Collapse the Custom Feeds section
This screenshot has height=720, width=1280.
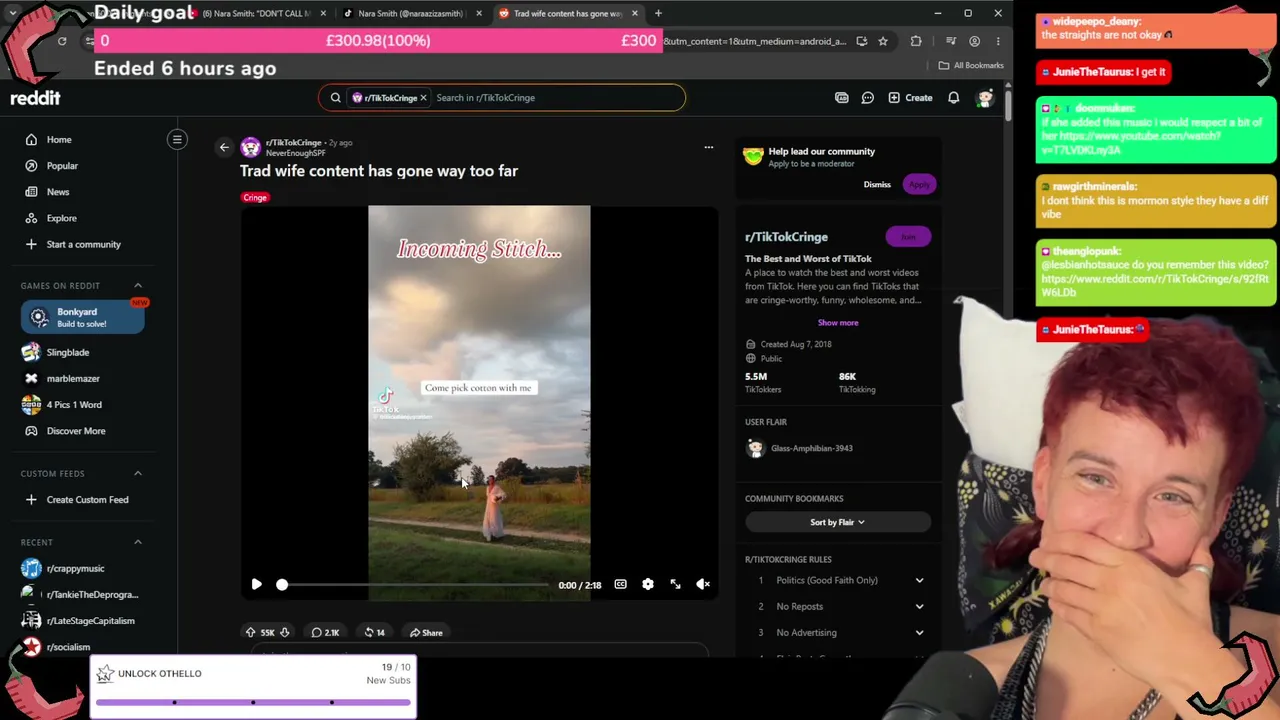point(138,474)
